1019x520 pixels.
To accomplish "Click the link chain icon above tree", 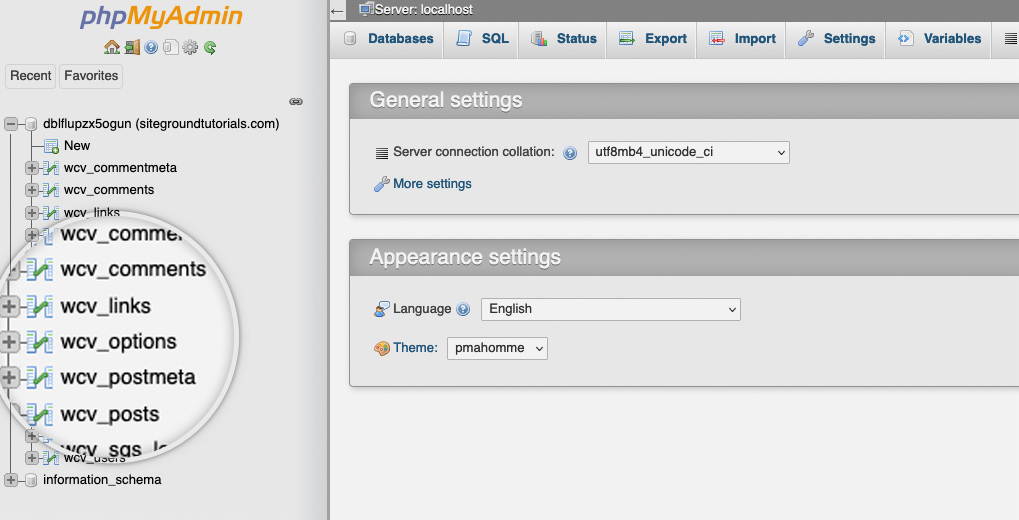I will point(296,101).
